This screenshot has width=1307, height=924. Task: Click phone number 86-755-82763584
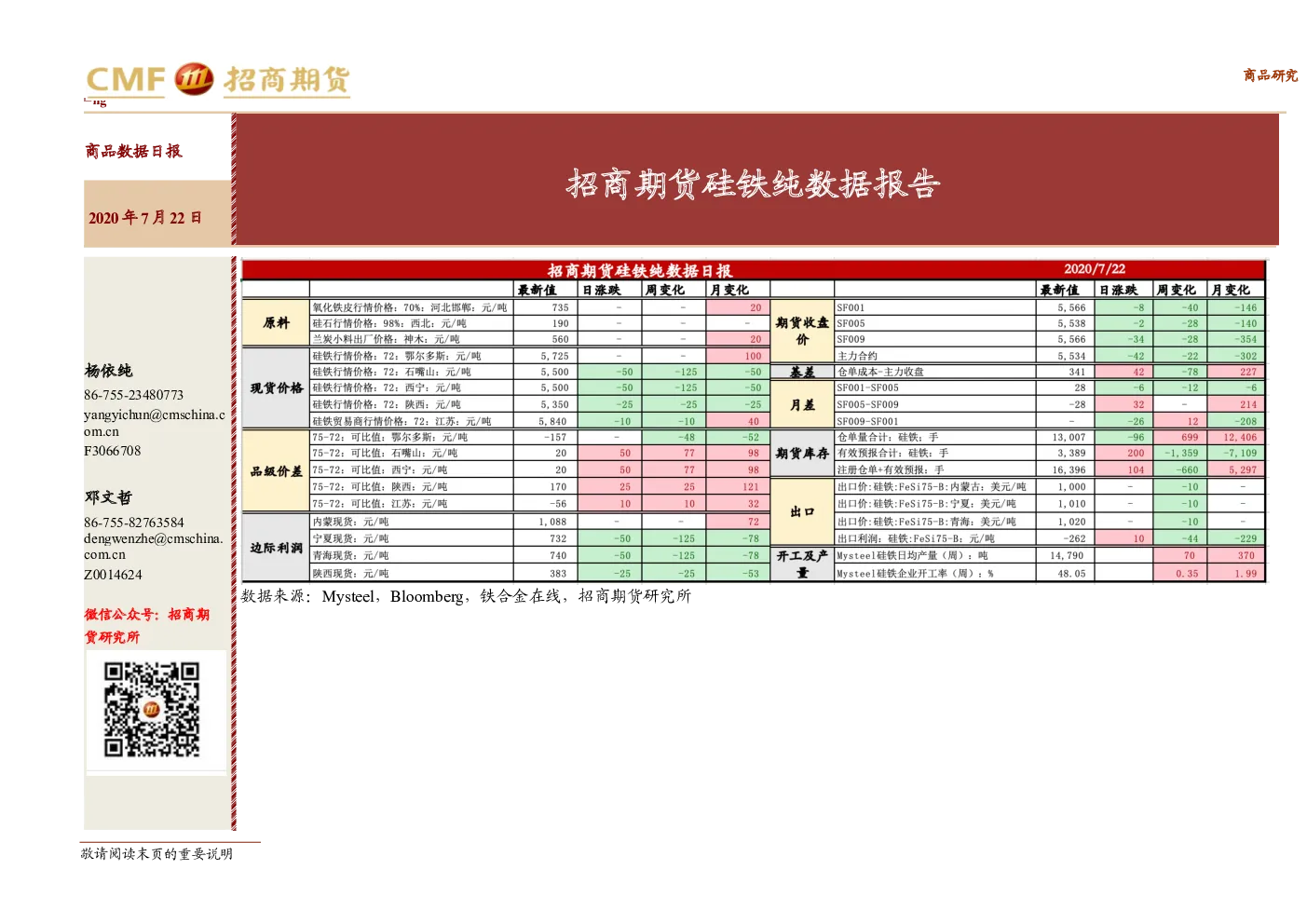tap(134, 523)
